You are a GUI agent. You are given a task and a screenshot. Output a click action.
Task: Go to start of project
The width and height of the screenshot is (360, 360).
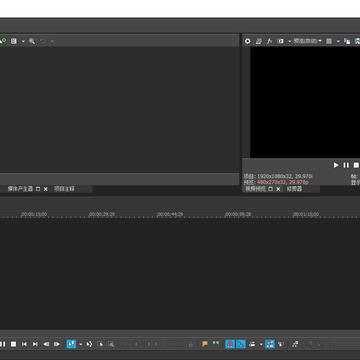tap(24, 344)
